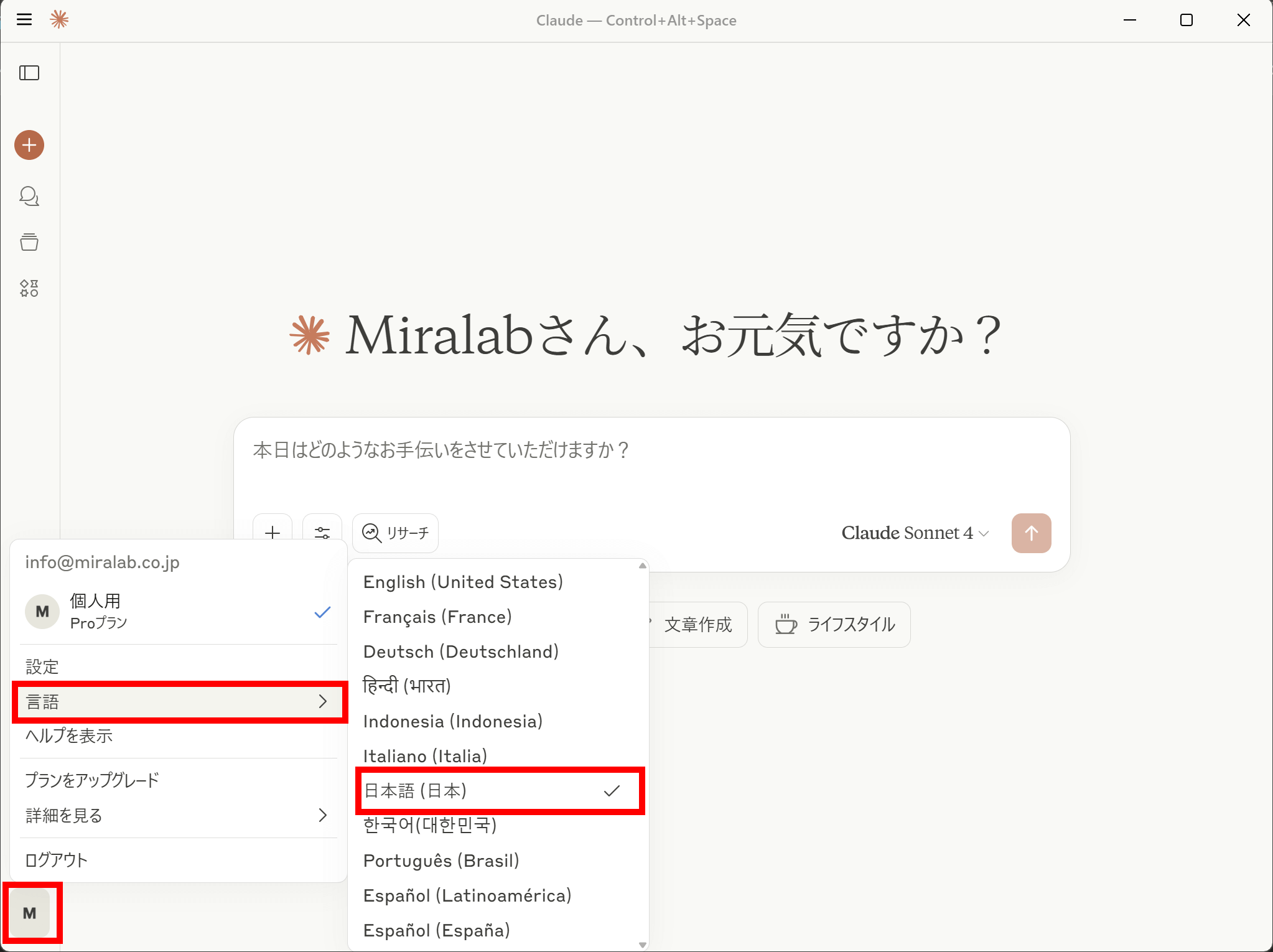Open the hamburger menu in title bar
Image resolution: width=1273 pixels, height=952 pixels.
[x=24, y=20]
